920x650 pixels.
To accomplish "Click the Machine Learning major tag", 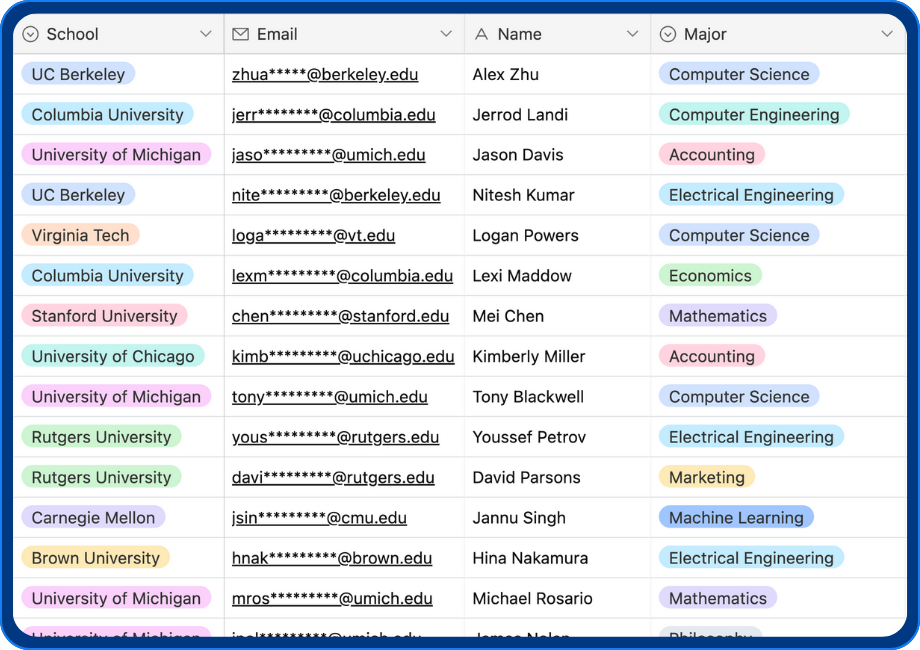I will coord(736,517).
